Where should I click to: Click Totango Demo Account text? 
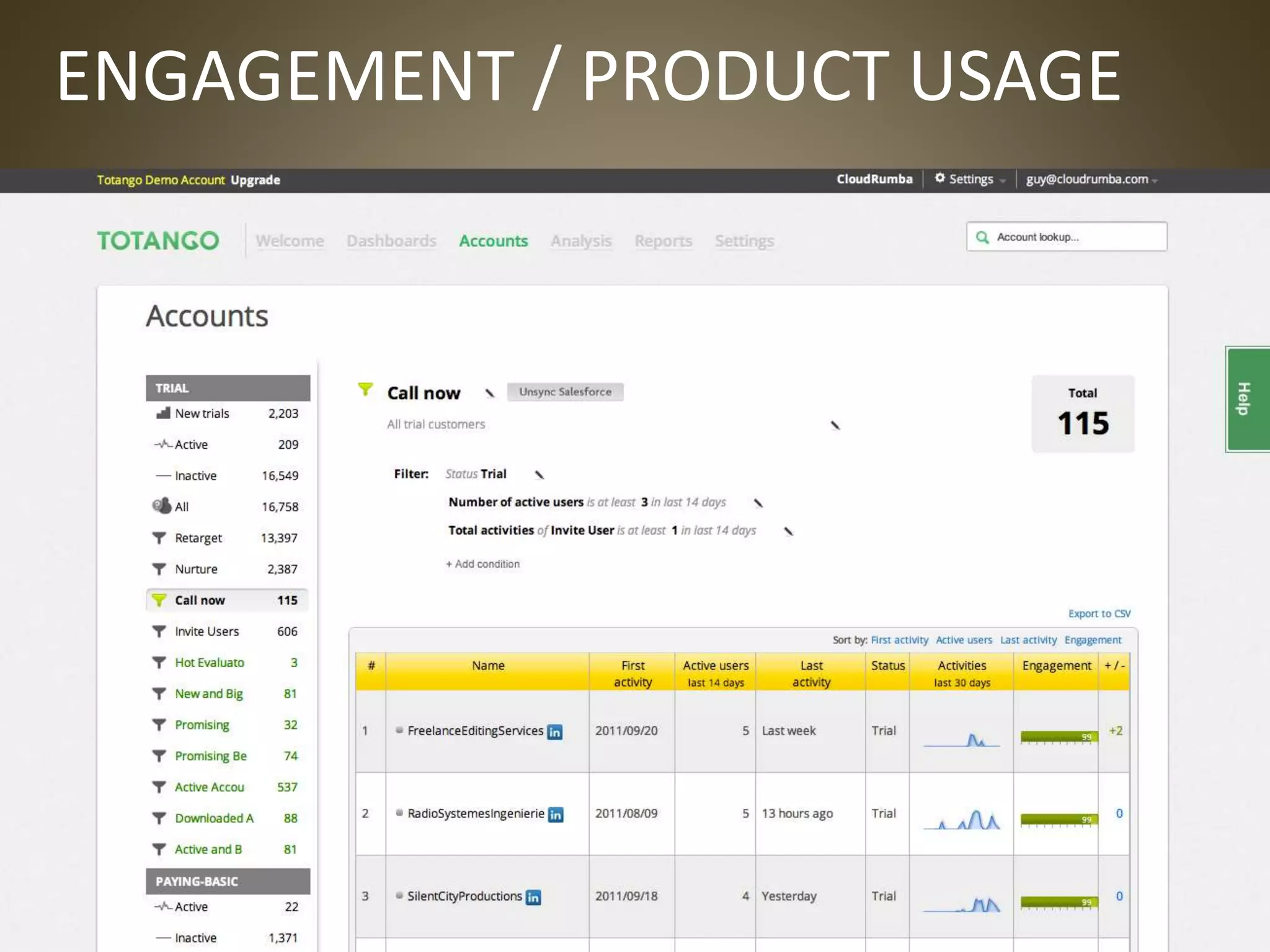[x=161, y=180]
